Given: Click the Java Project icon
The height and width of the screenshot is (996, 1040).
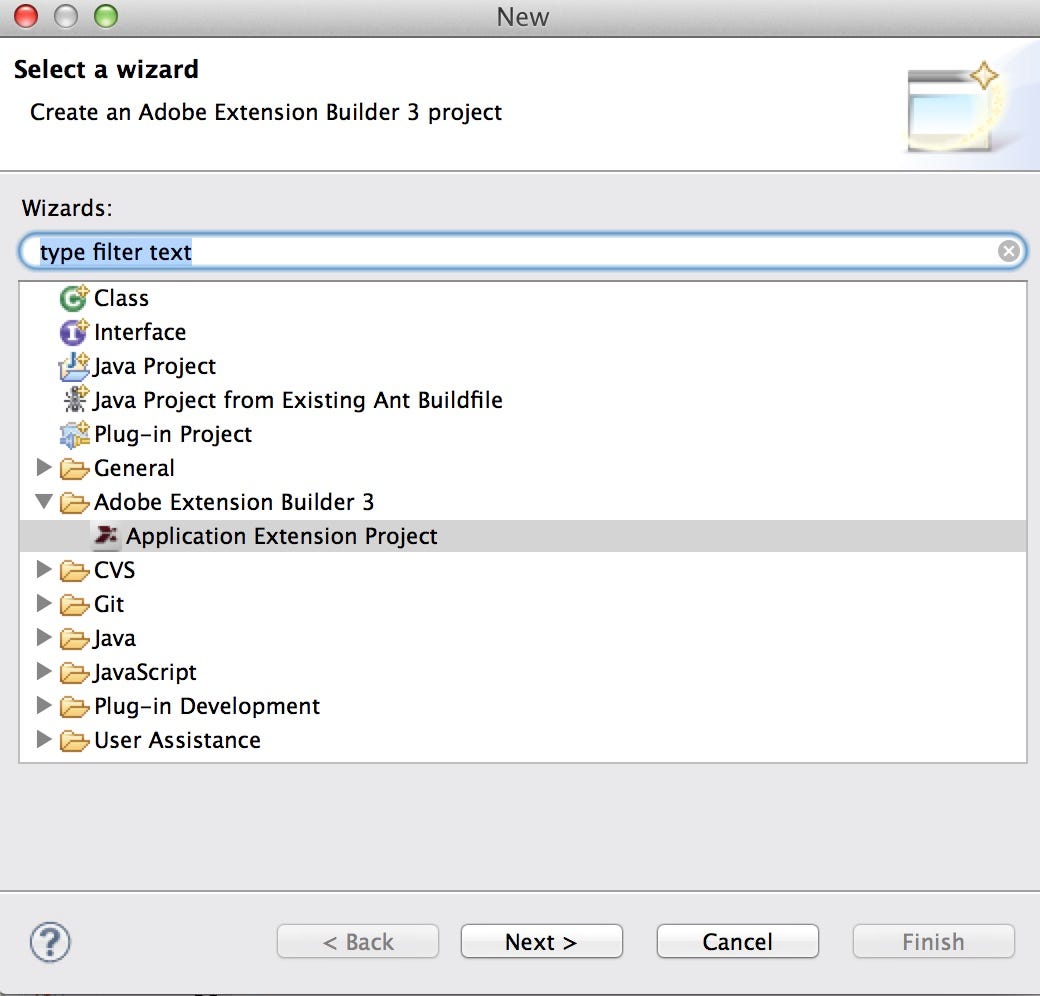Looking at the screenshot, I should pyautogui.click(x=74, y=367).
